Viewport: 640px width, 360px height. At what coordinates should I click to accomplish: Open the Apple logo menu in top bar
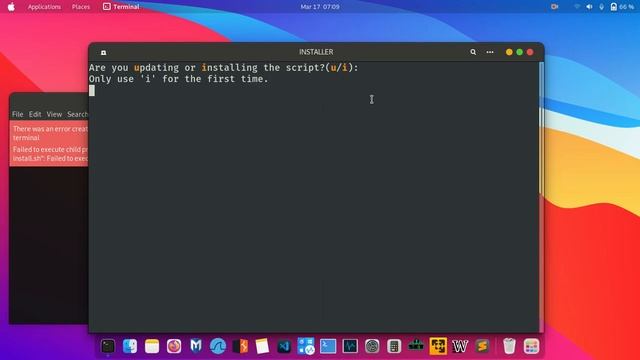tap(11, 7)
